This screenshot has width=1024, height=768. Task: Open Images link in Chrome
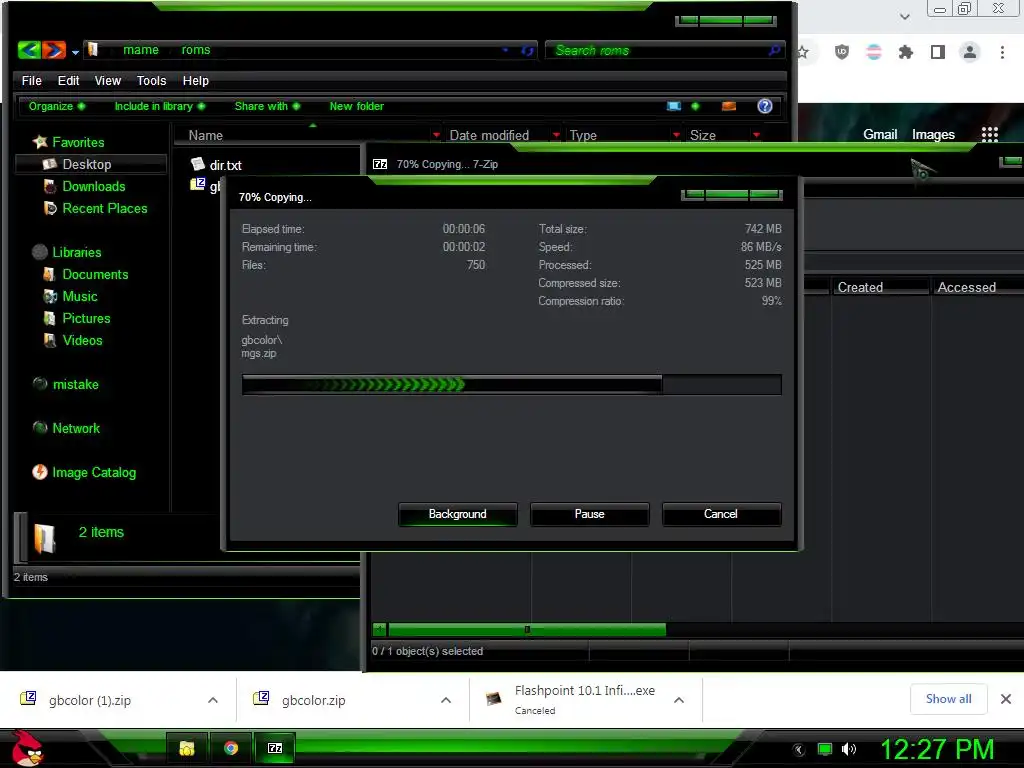click(x=933, y=135)
